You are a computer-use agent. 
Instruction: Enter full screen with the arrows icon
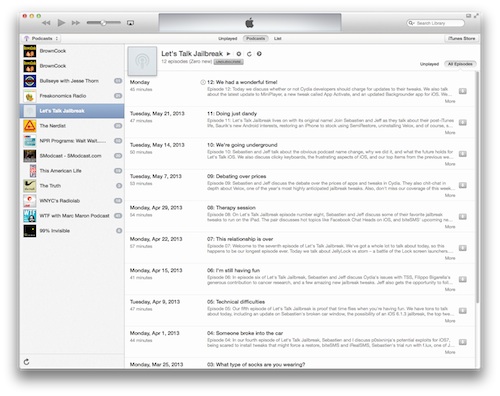(x=476, y=16)
